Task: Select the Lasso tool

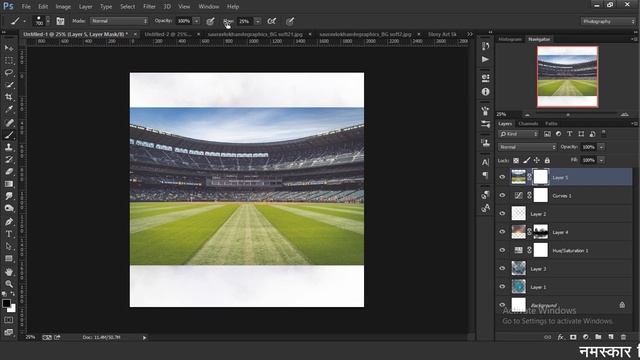Action: 9,73
